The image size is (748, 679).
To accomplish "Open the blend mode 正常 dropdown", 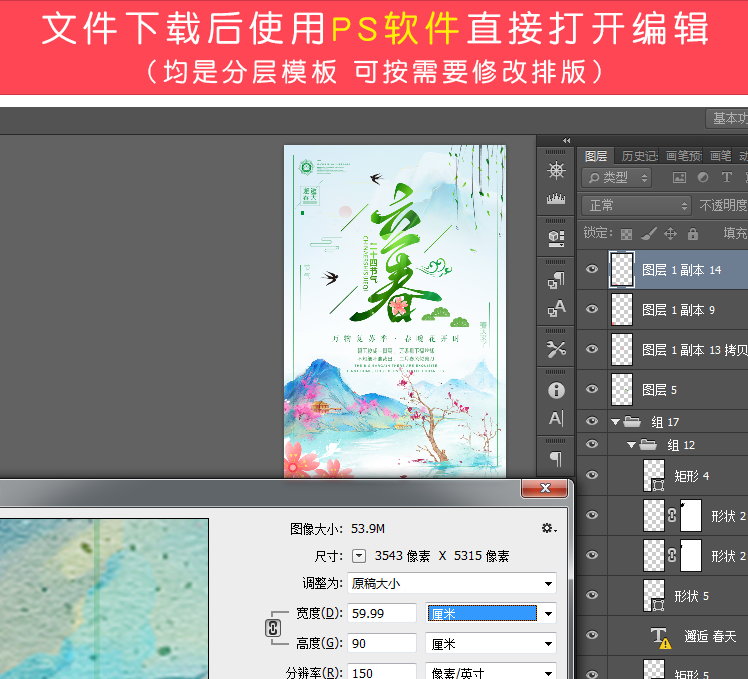I will 636,205.
